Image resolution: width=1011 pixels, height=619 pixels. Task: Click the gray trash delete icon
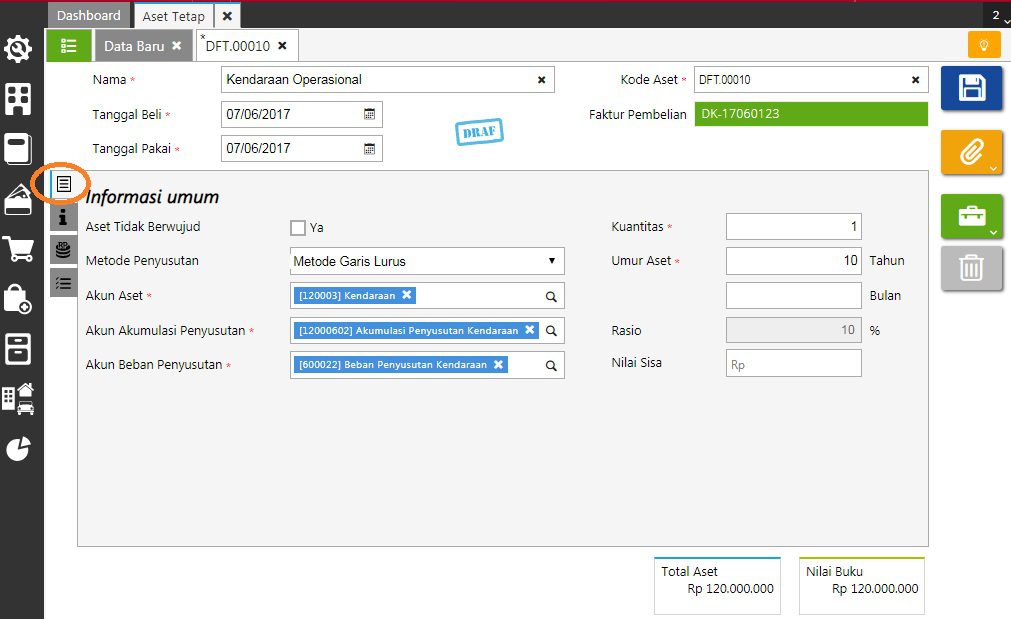click(x=971, y=268)
